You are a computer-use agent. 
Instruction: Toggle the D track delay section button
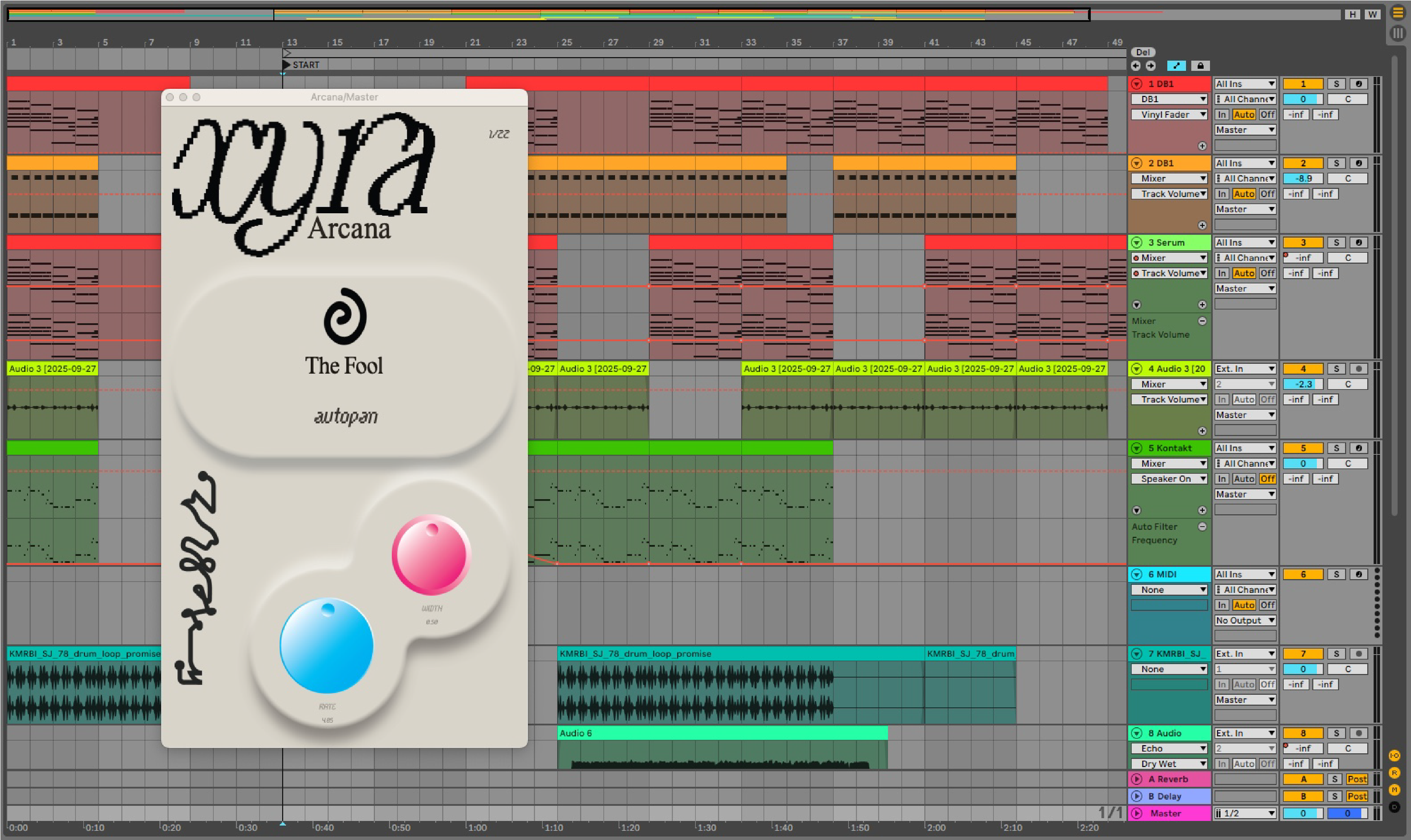tap(1394, 807)
